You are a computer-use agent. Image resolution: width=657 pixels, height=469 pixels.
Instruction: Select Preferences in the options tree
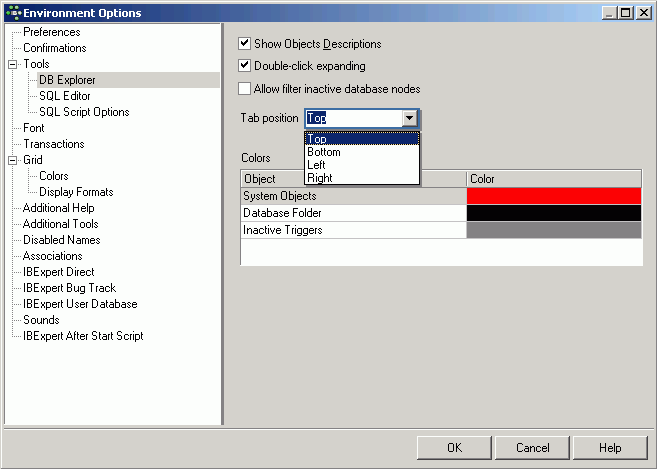click(51, 32)
